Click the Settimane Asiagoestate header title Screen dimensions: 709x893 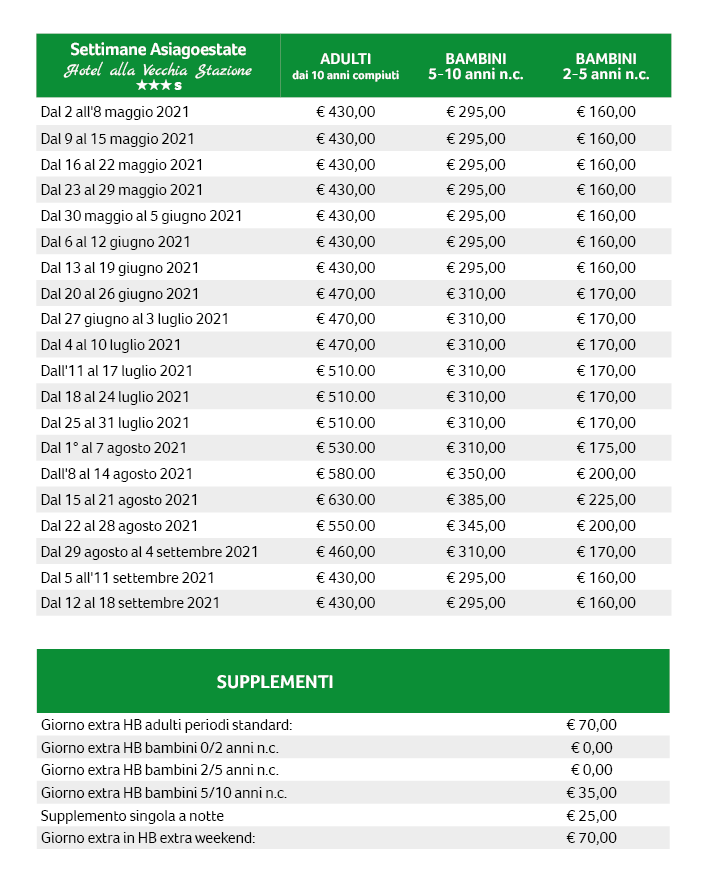click(x=158, y=50)
